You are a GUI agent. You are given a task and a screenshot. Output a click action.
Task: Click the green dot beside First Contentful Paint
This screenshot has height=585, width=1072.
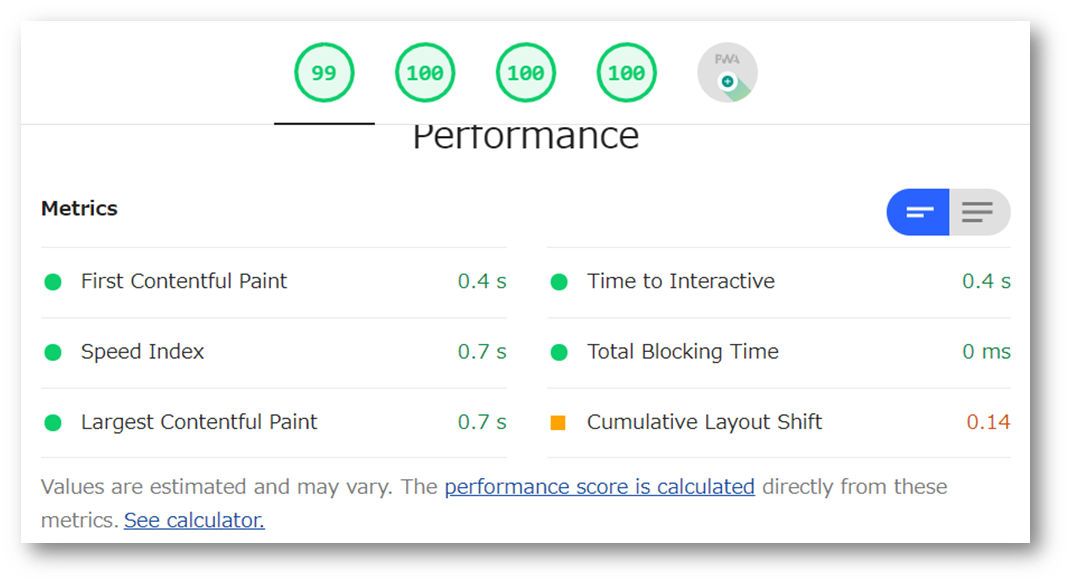(x=53, y=282)
